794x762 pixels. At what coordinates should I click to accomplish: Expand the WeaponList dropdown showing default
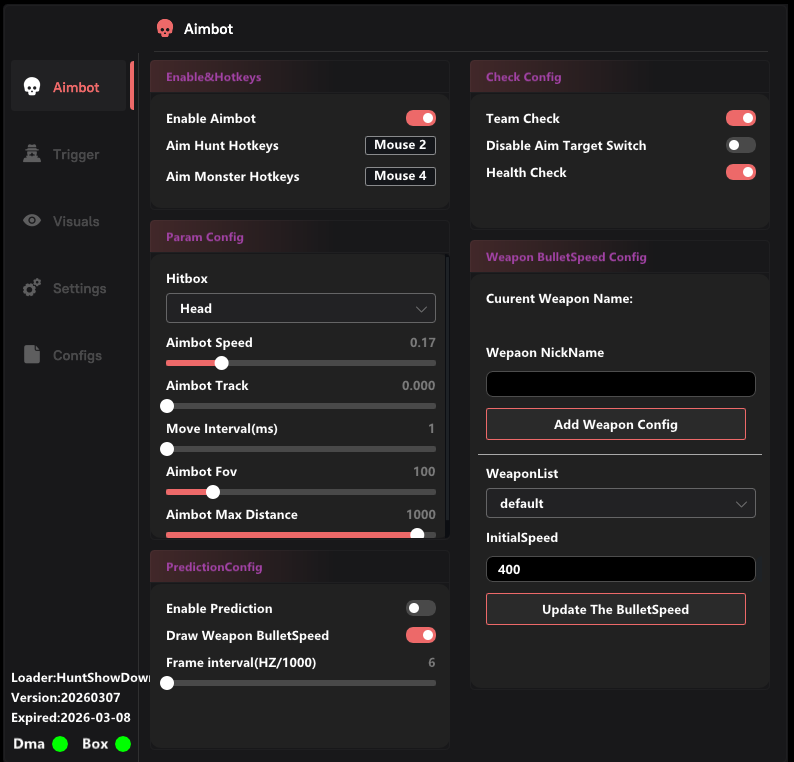pos(620,504)
